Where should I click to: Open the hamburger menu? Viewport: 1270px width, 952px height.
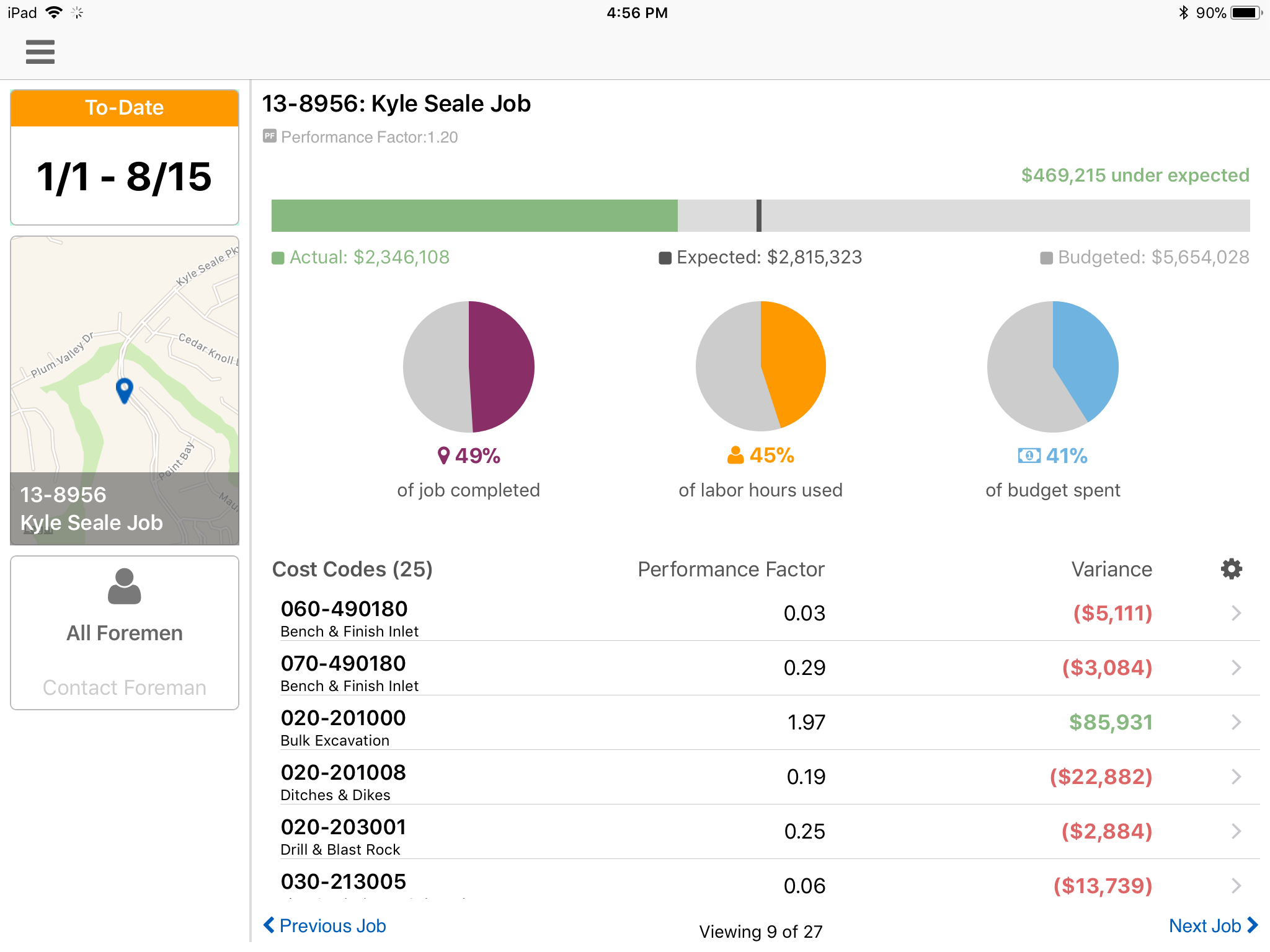click(40, 52)
